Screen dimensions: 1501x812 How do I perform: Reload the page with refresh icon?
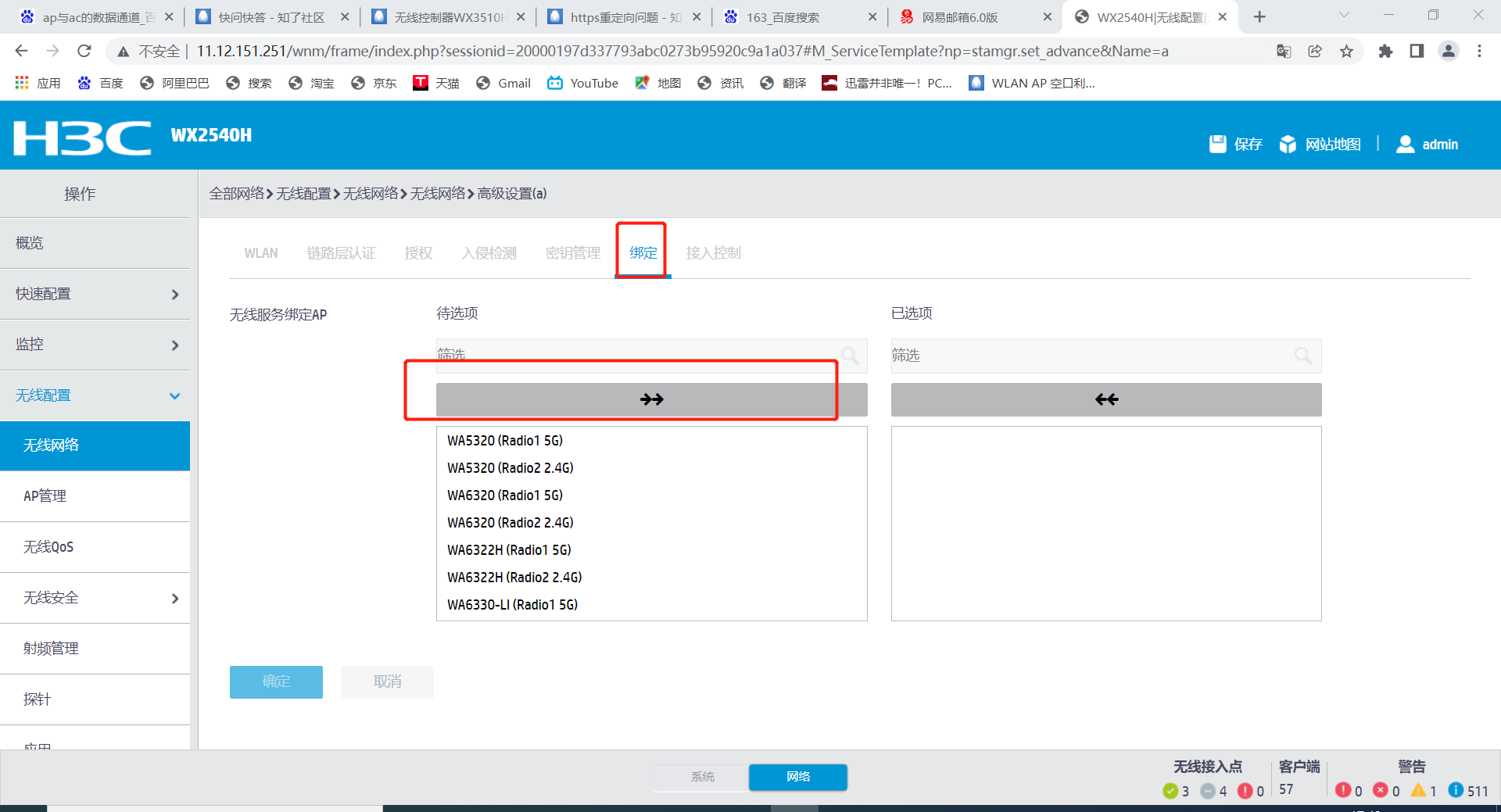(84, 51)
